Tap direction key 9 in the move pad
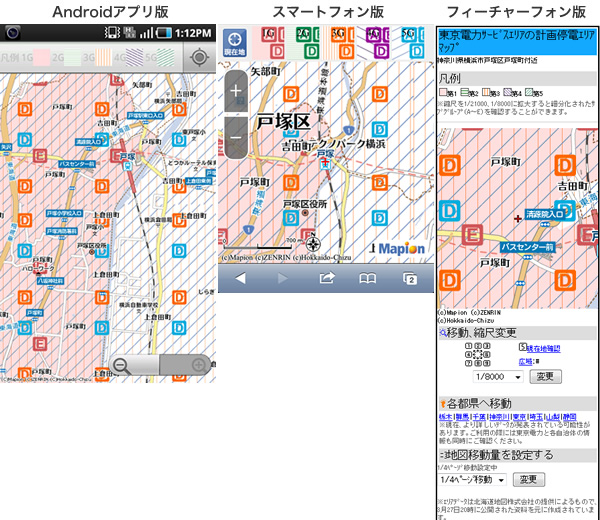 coord(487,364)
